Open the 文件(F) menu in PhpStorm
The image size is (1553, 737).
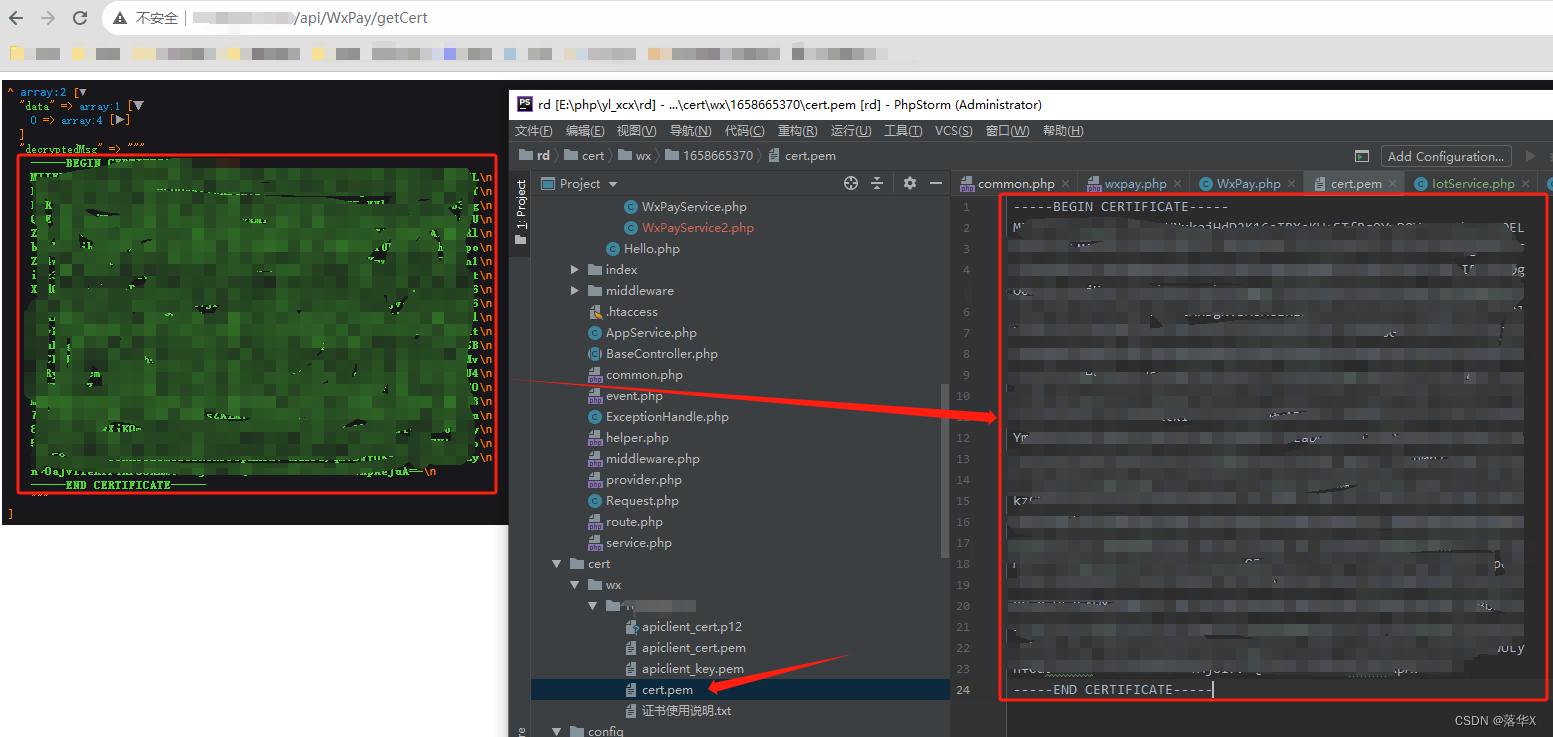(x=533, y=131)
